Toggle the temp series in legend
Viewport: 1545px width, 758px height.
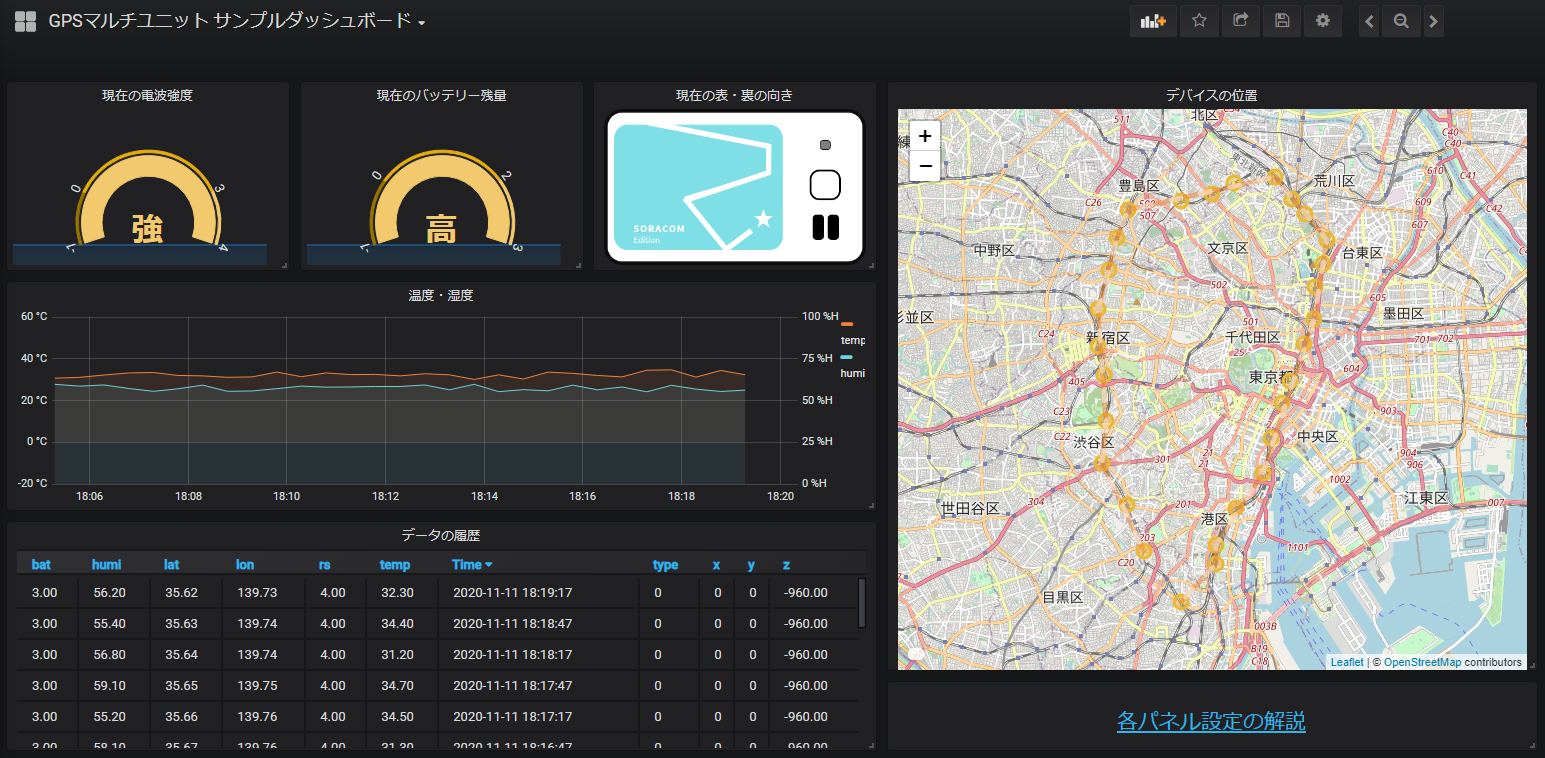pos(852,340)
